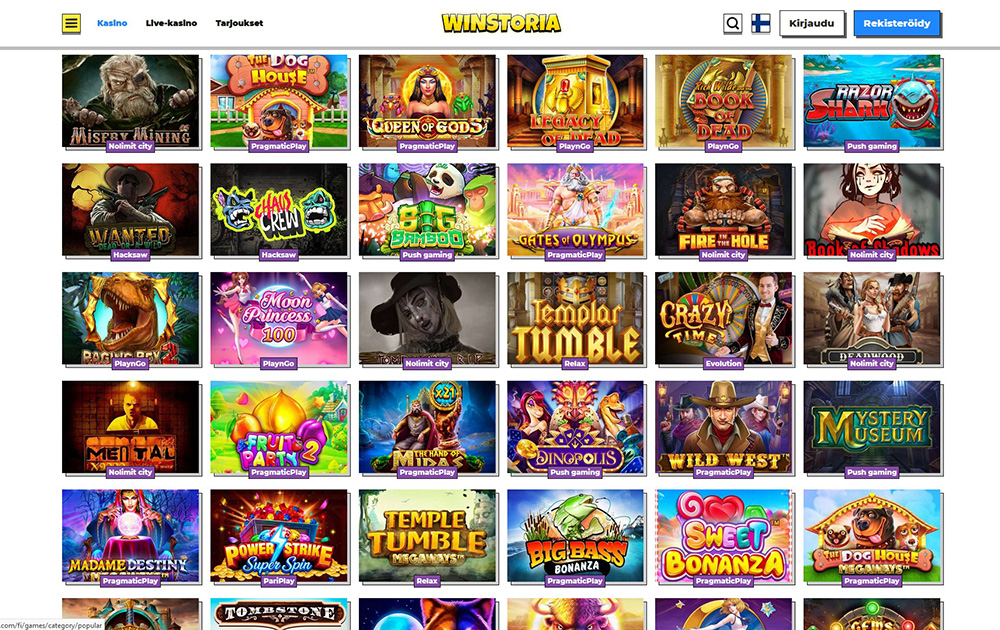Open the Moon Princess 100 game
The image size is (1000, 630).
click(279, 319)
